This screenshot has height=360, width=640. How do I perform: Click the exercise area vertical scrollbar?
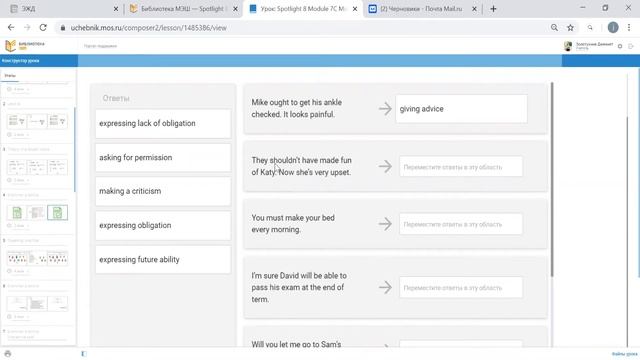(x=552, y=180)
